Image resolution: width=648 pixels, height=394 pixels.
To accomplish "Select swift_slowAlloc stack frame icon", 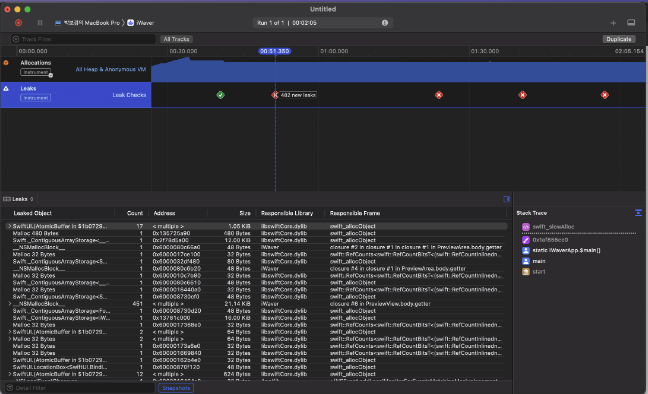I will pos(526,227).
